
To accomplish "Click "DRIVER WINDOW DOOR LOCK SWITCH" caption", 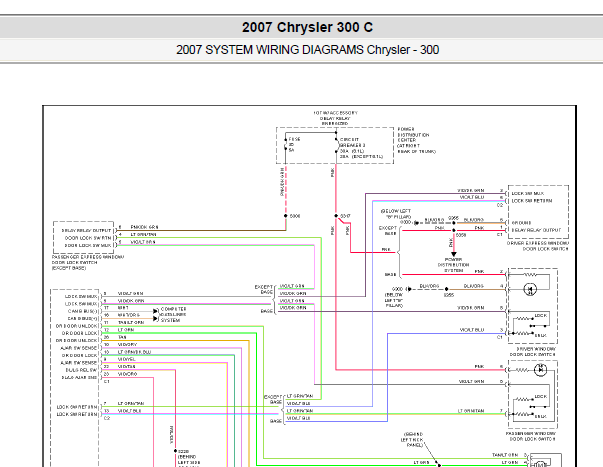I will point(533,352).
